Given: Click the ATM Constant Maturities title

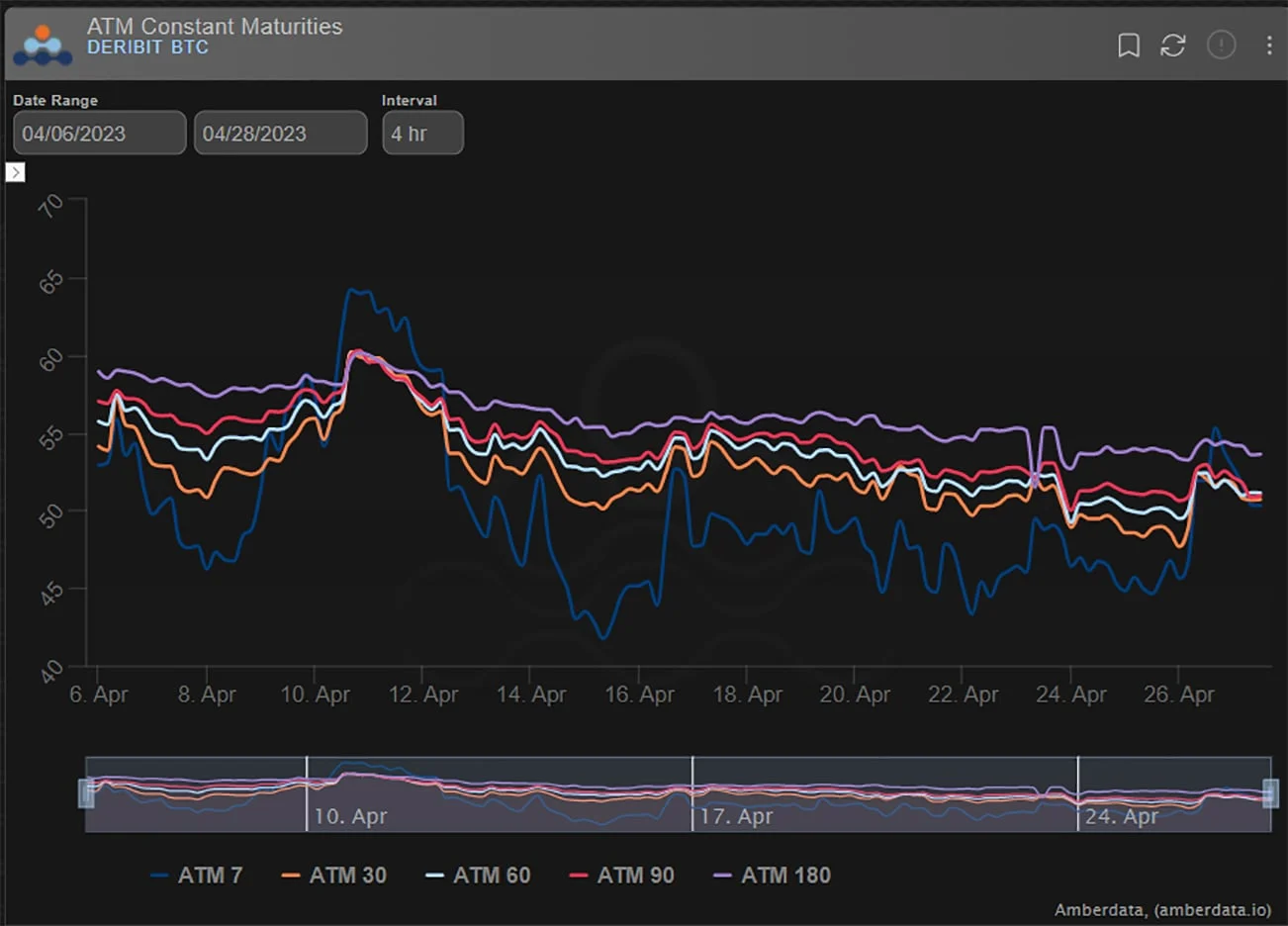Looking at the screenshot, I should 215,27.
